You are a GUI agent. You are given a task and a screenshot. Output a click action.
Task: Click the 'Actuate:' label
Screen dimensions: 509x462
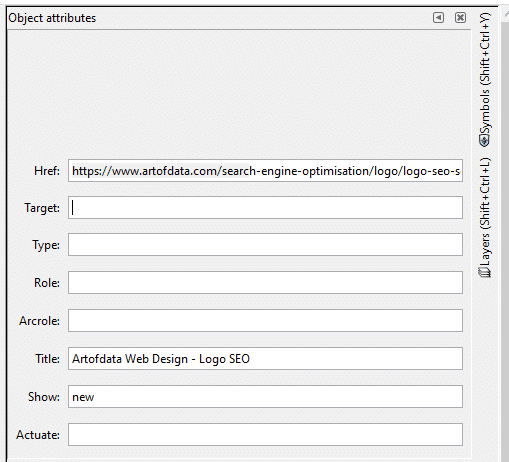38,435
